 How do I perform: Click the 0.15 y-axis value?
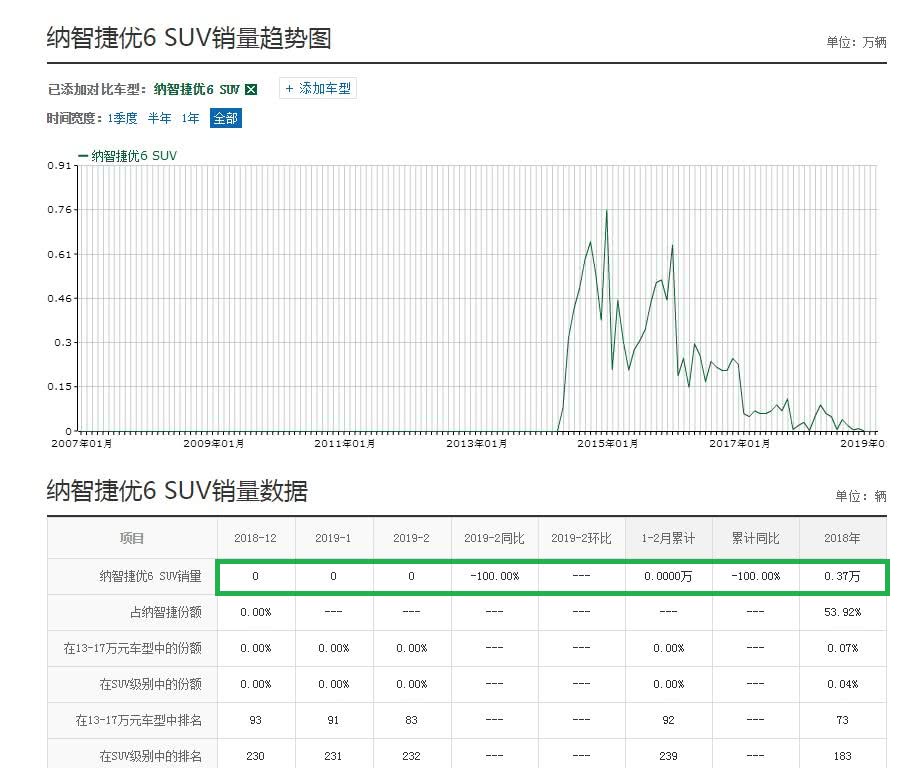59,386
